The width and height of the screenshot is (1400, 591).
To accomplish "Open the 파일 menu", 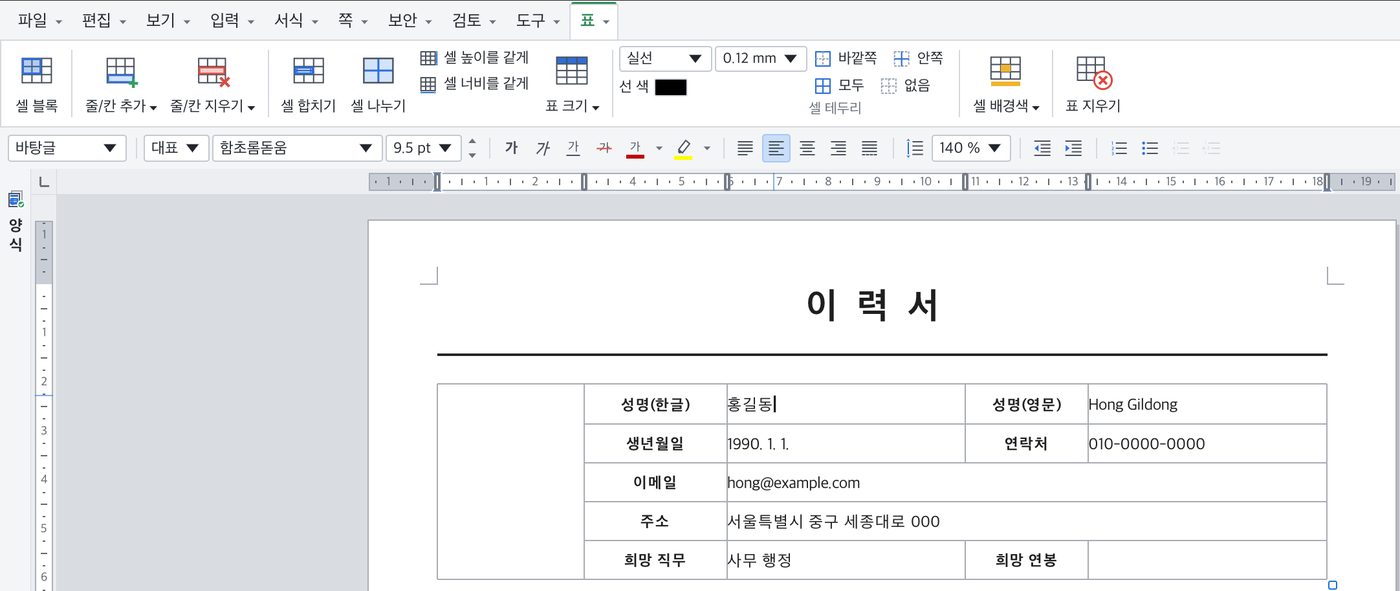I will [x=39, y=20].
